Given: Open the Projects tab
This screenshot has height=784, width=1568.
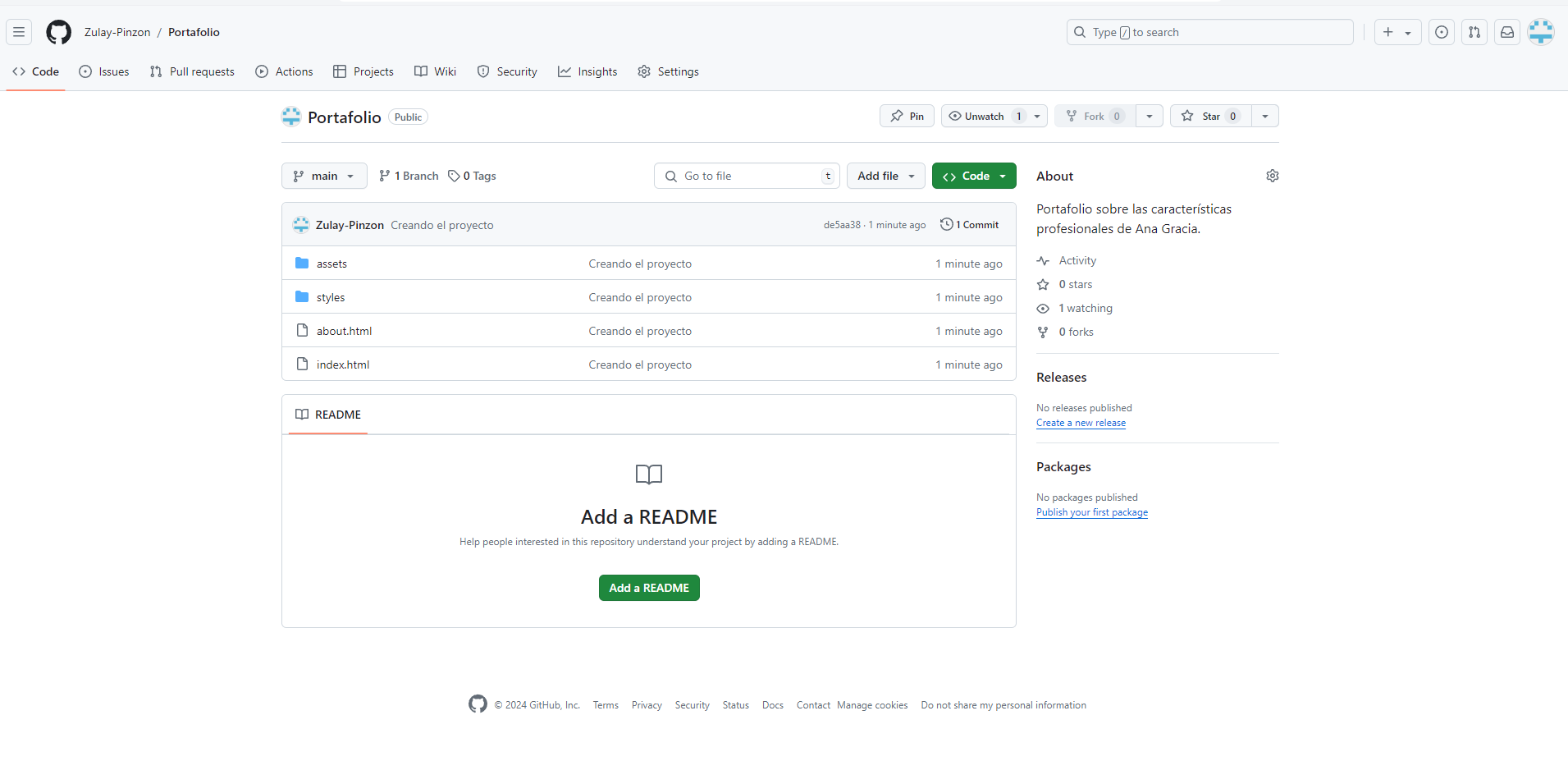Looking at the screenshot, I should (x=363, y=71).
